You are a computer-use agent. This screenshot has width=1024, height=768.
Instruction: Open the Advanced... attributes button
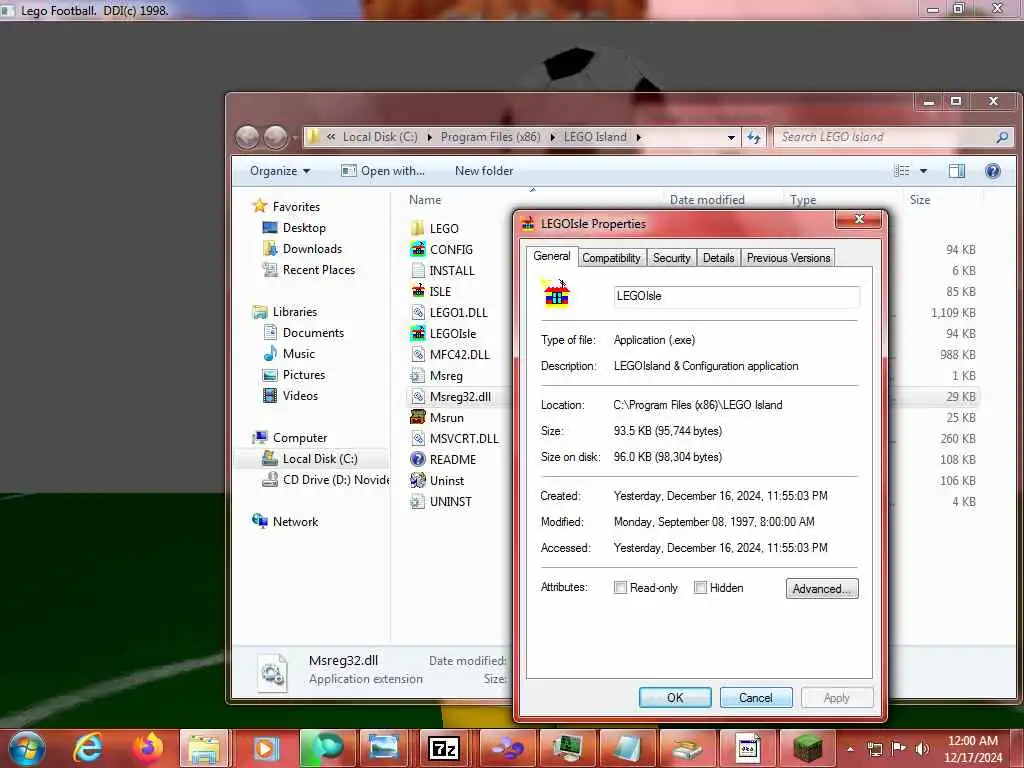822,588
